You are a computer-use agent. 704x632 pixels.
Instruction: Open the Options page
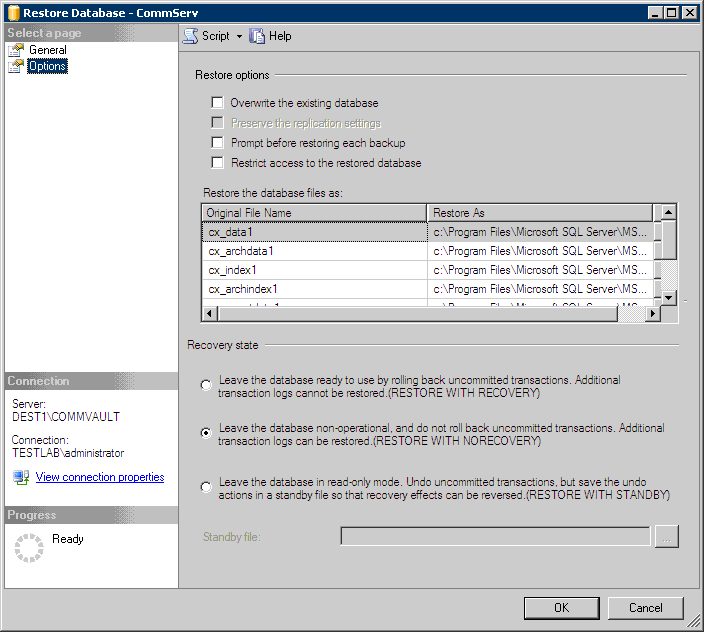tap(47, 66)
